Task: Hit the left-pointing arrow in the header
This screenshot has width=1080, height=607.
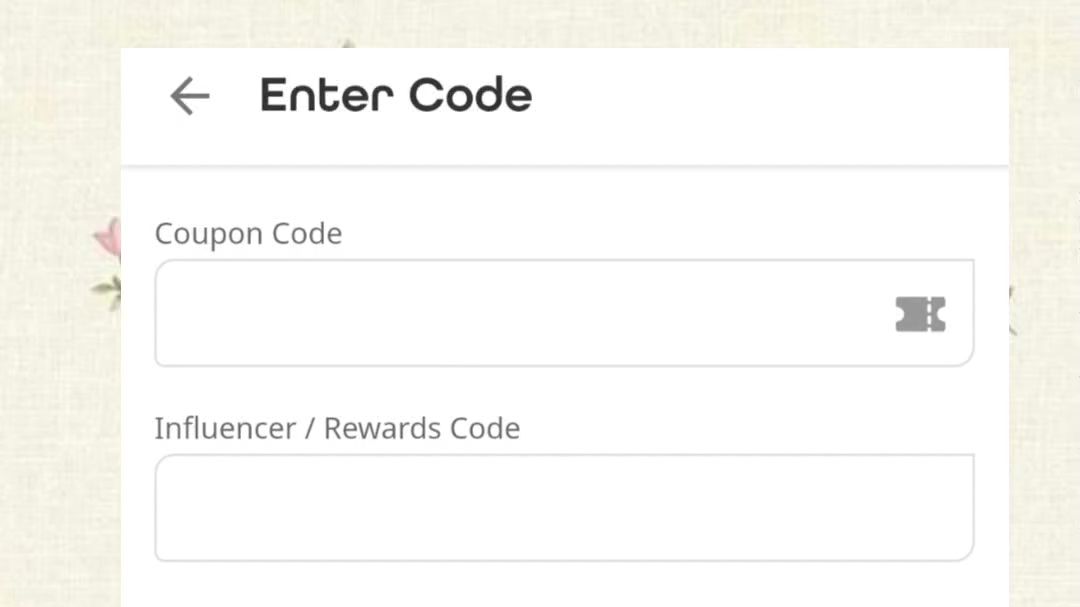Action: tap(189, 97)
